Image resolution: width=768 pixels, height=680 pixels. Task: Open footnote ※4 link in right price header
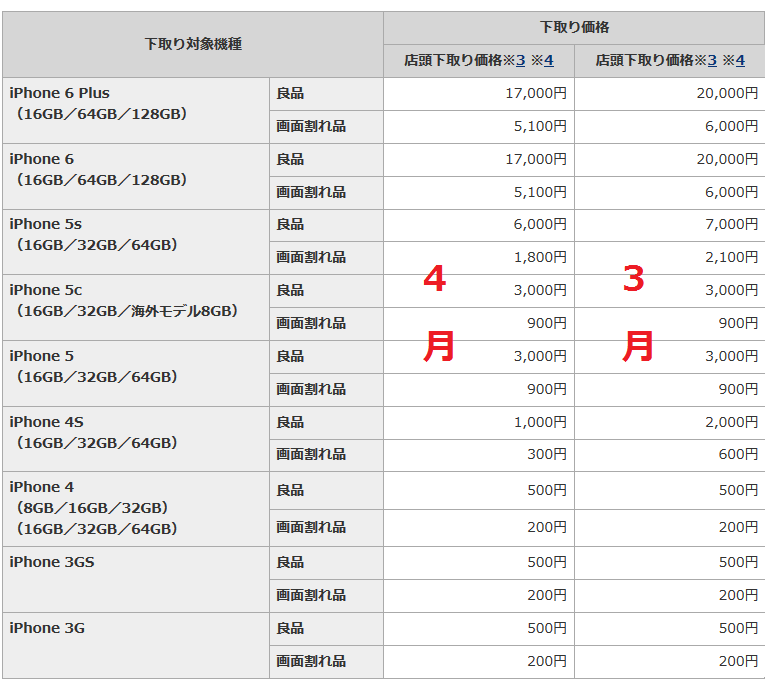[741, 61]
